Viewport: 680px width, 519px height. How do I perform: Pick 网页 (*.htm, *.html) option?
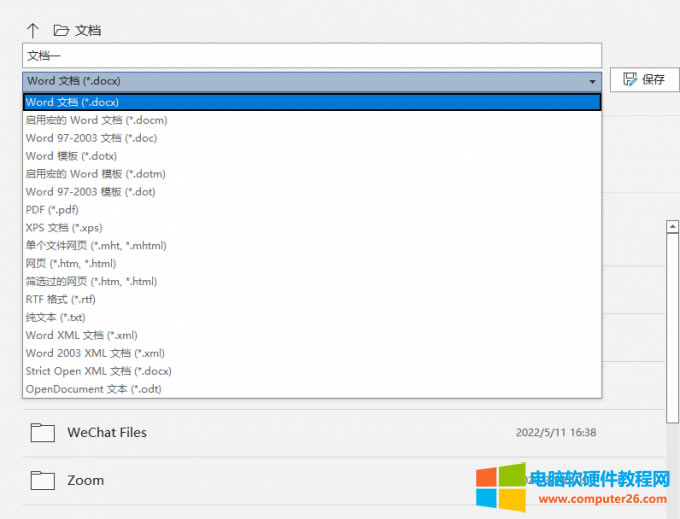pos(312,264)
